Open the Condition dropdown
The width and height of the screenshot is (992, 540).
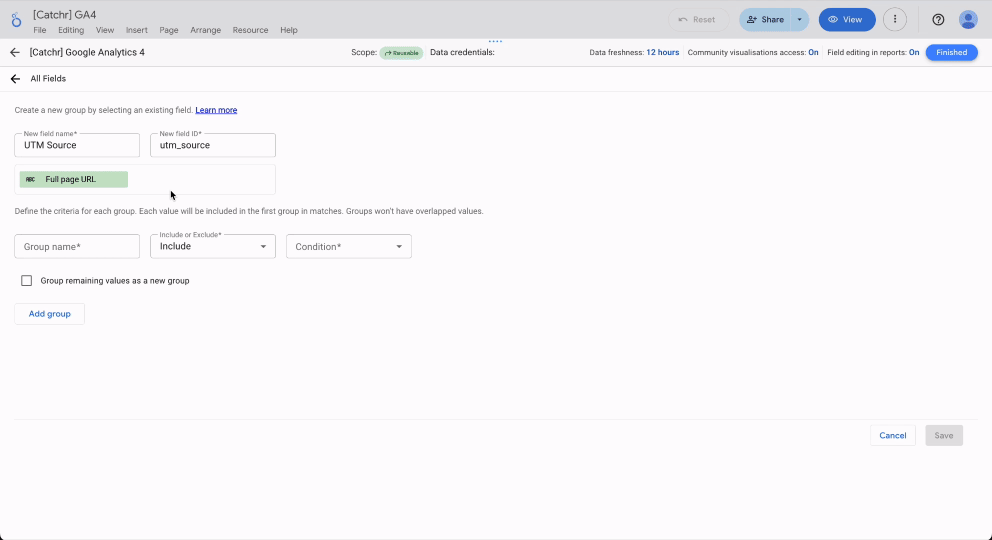(x=349, y=247)
